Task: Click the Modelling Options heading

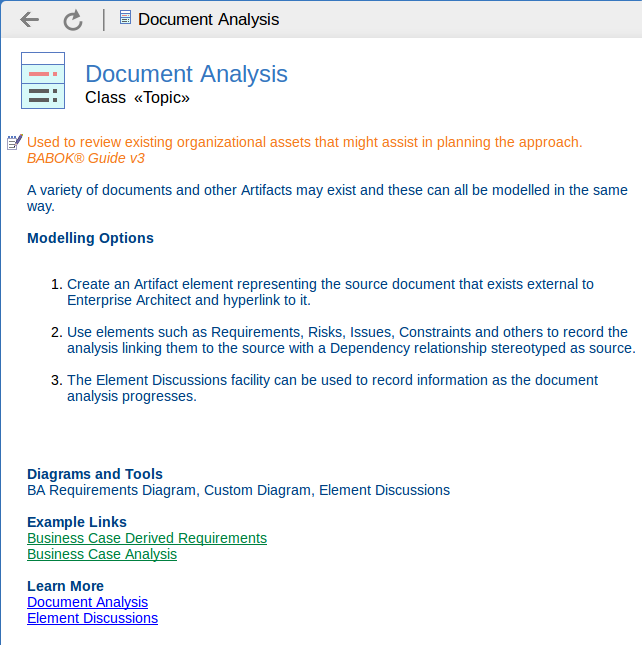Action: click(90, 238)
